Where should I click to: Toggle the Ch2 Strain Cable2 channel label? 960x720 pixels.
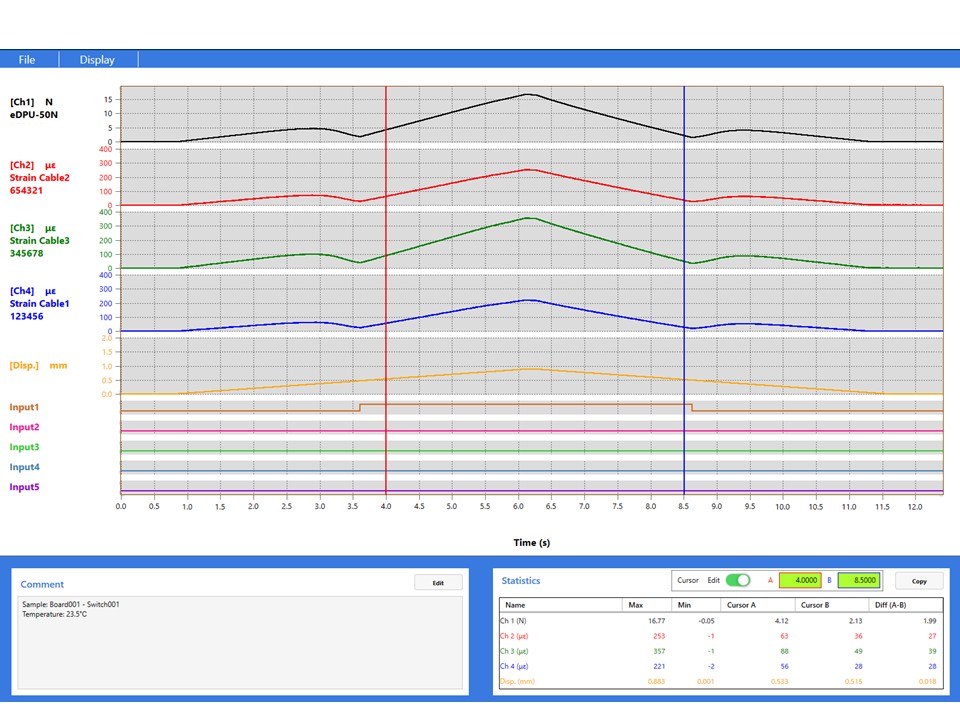coord(40,178)
